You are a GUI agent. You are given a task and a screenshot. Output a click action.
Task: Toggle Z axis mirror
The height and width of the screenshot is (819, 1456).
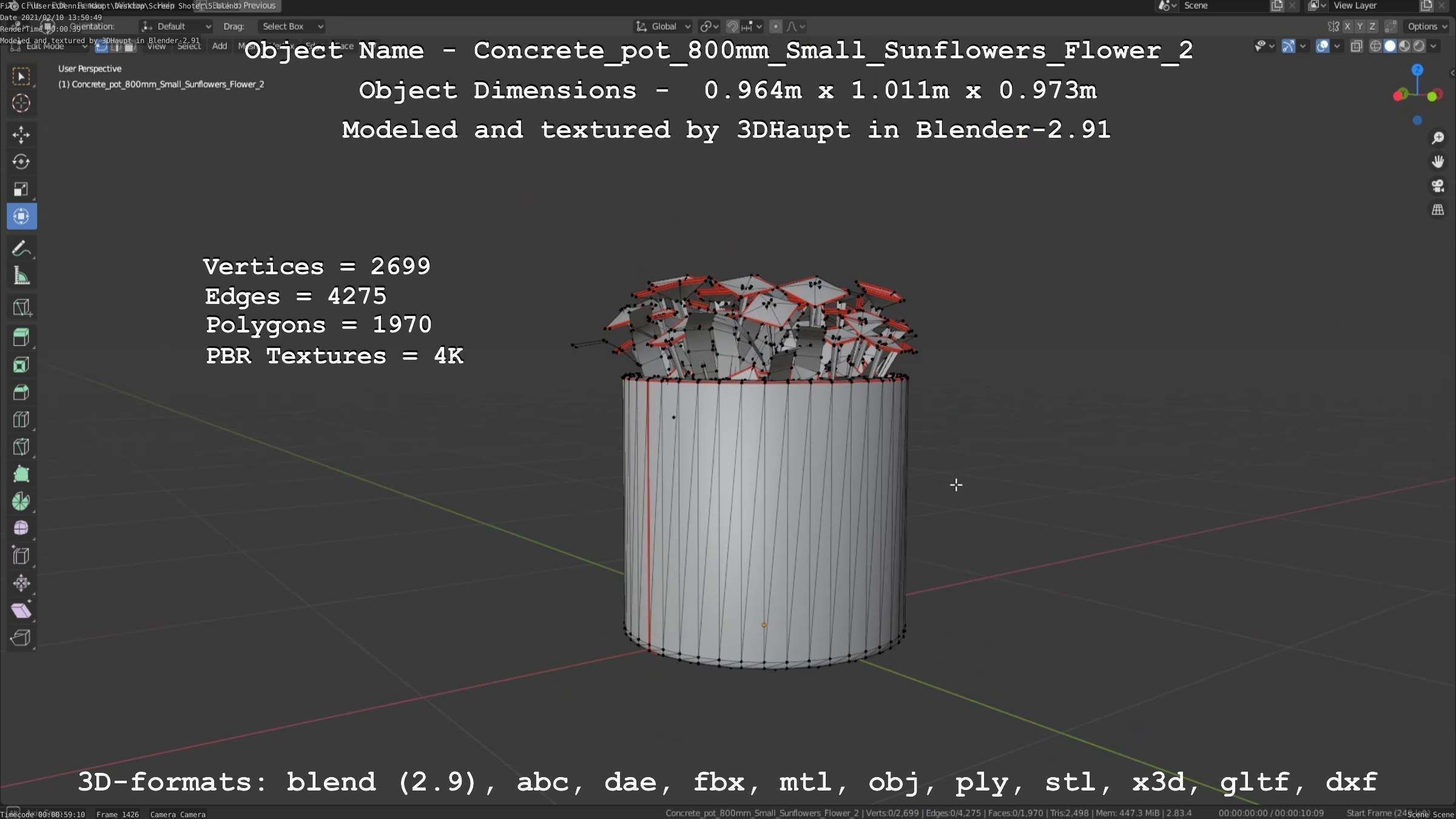1372,27
